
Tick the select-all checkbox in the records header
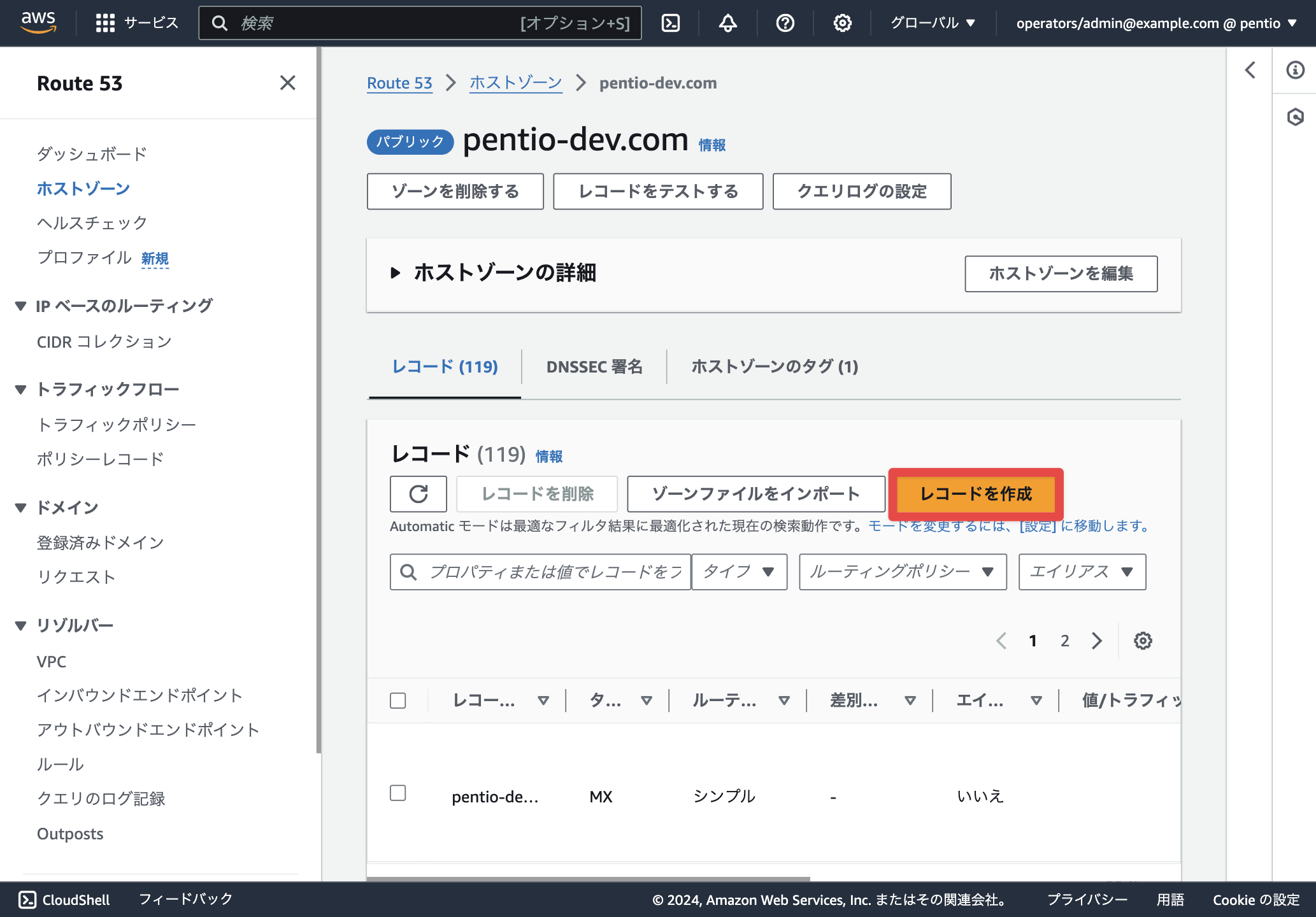(x=398, y=700)
